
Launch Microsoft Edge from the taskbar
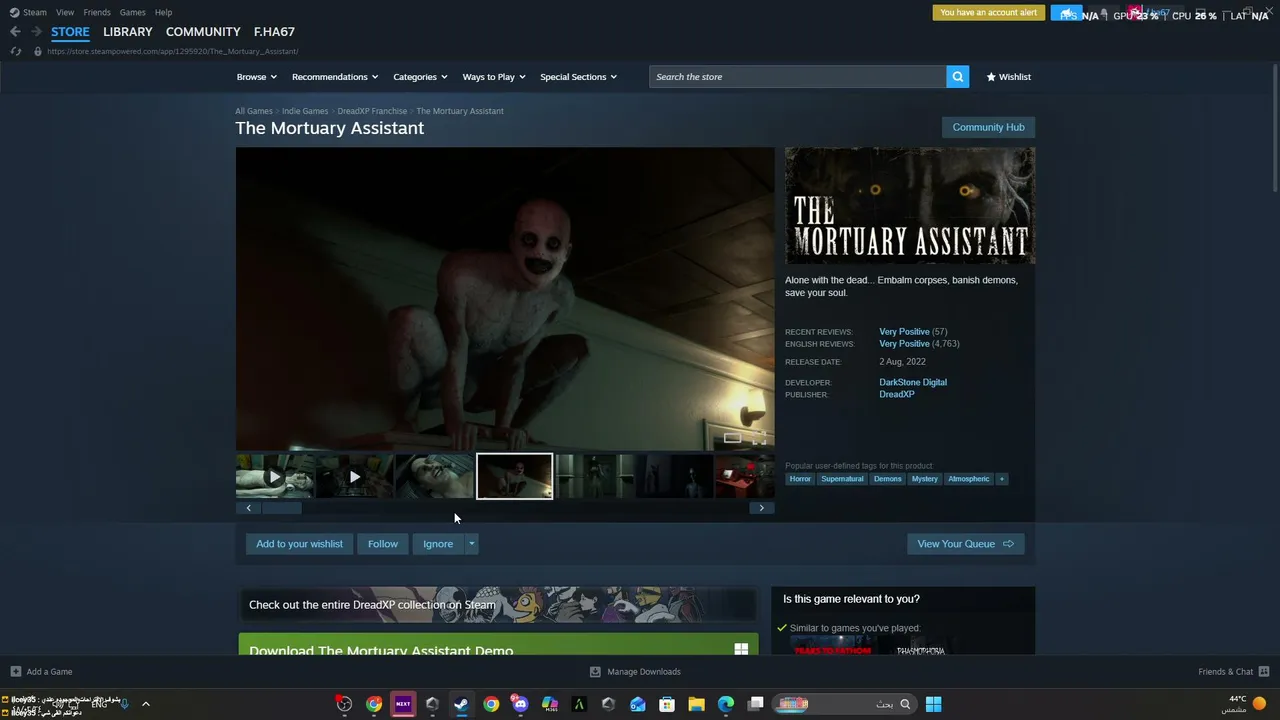(726, 704)
